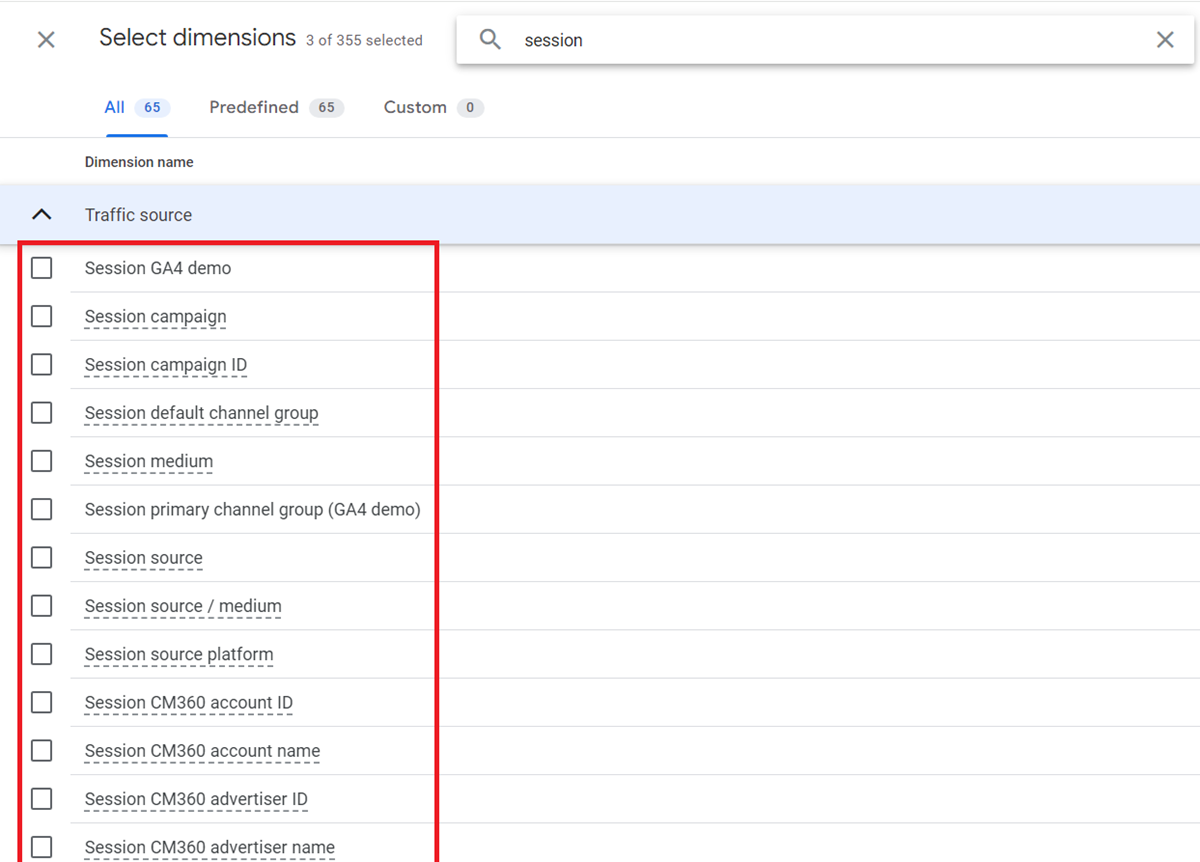Check the Session GA4 demo checkbox

pyautogui.click(x=41, y=268)
